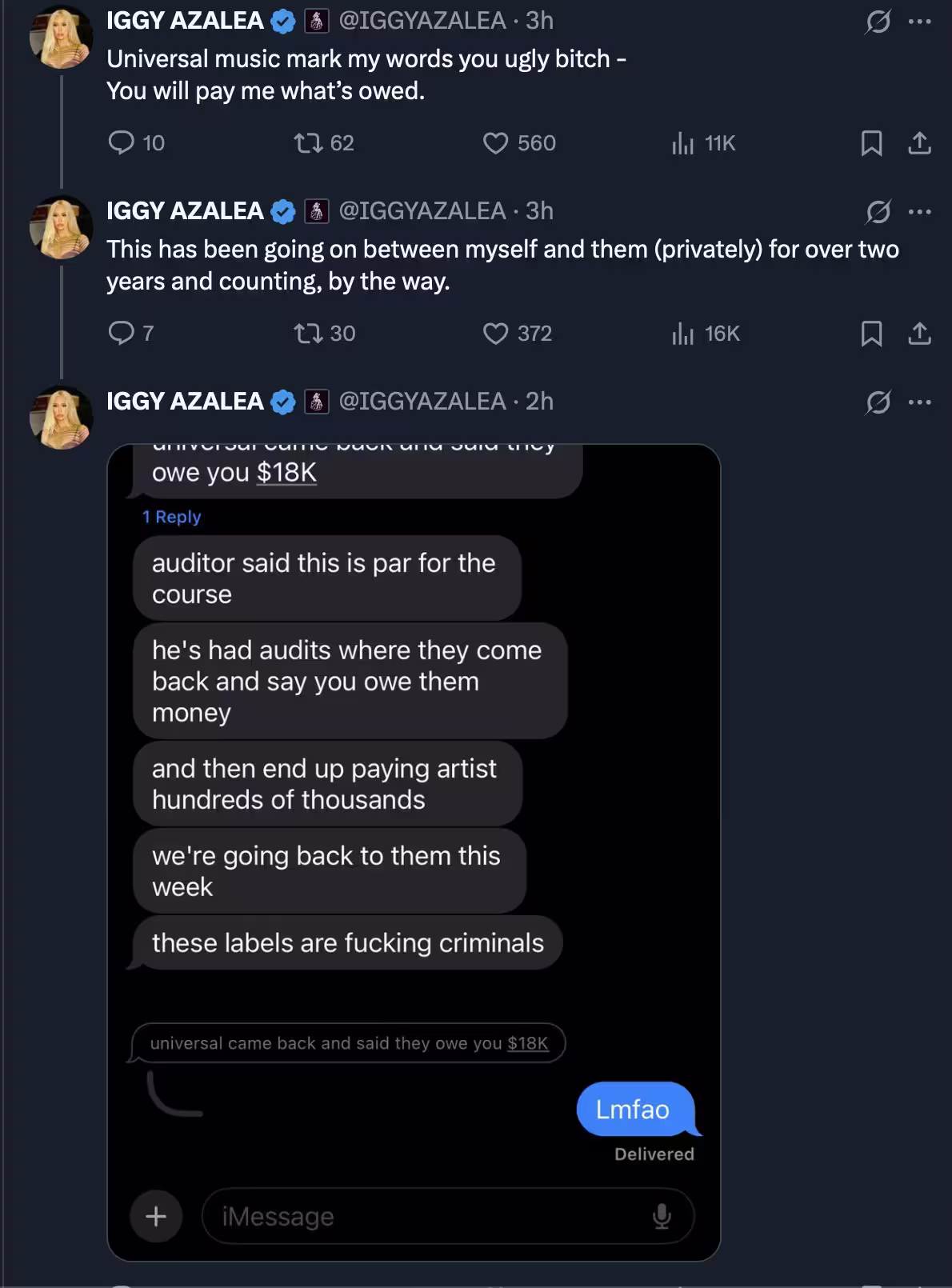Repost the tweet with 30 reposts
This screenshot has width=952, height=1288.
(307, 333)
